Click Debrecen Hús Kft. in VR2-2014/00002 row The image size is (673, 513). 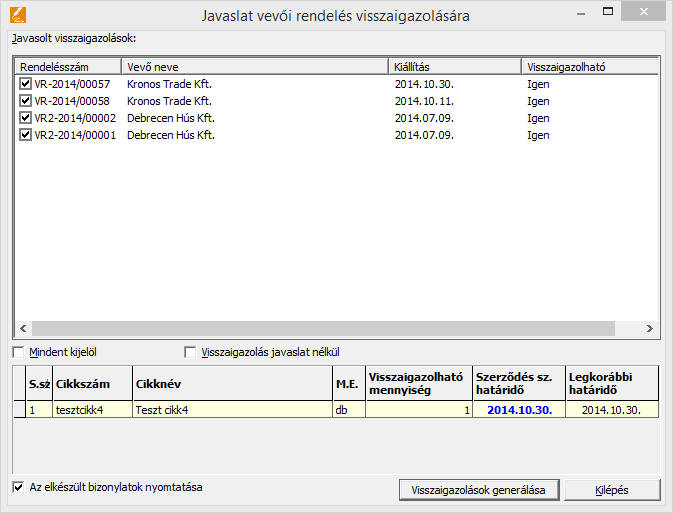point(171,118)
